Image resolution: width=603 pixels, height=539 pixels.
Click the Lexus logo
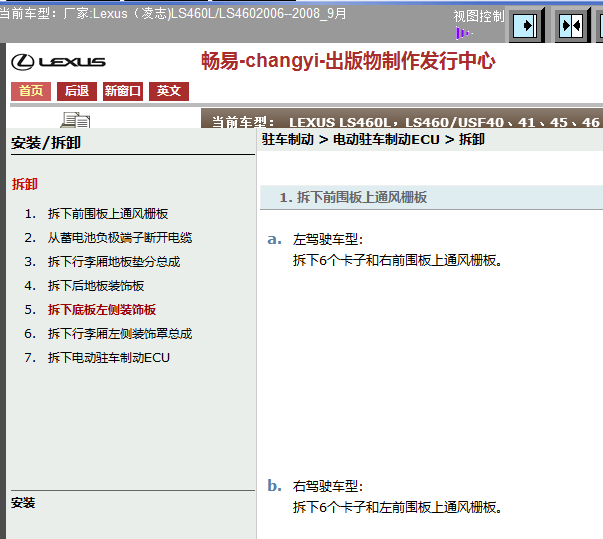click(58, 62)
